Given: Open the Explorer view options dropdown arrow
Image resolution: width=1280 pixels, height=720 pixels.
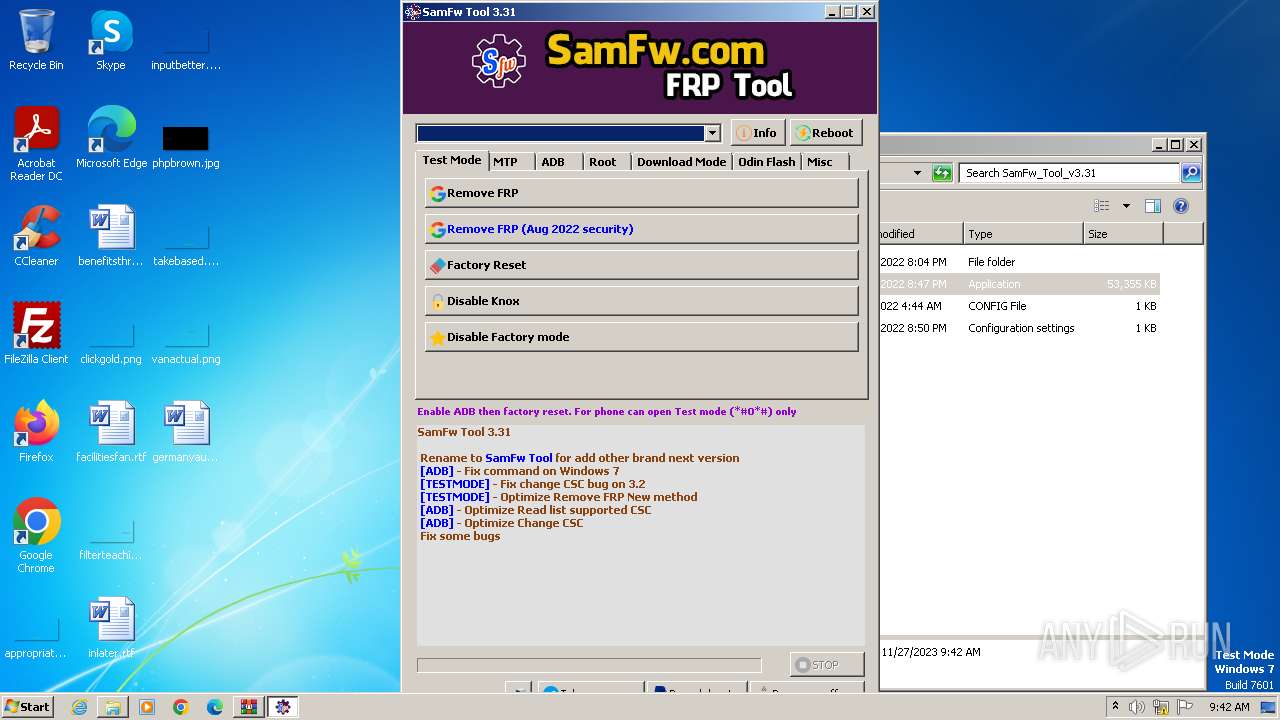Looking at the screenshot, I should [x=1126, y=206].
